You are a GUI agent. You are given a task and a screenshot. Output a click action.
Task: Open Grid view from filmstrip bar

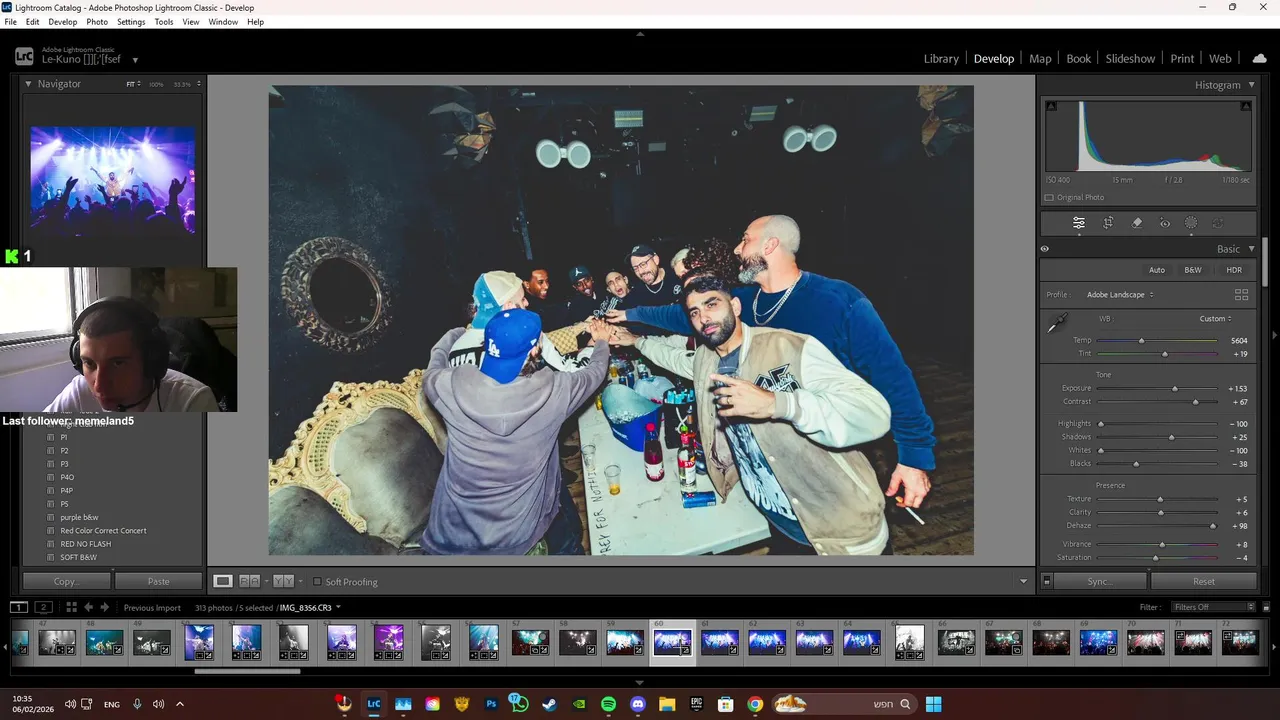(71, 607)
